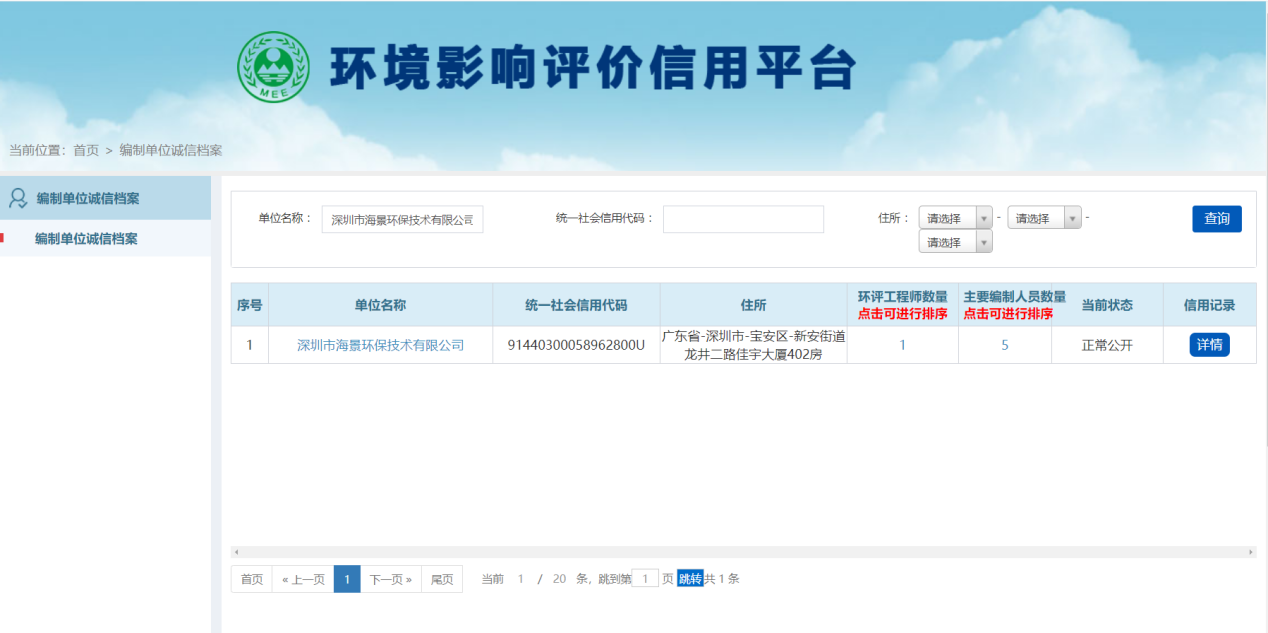The height and width of the screenshot is (633, 1268).
Task: Click the 信用记录 column header
Action: tap(1209, 305)
